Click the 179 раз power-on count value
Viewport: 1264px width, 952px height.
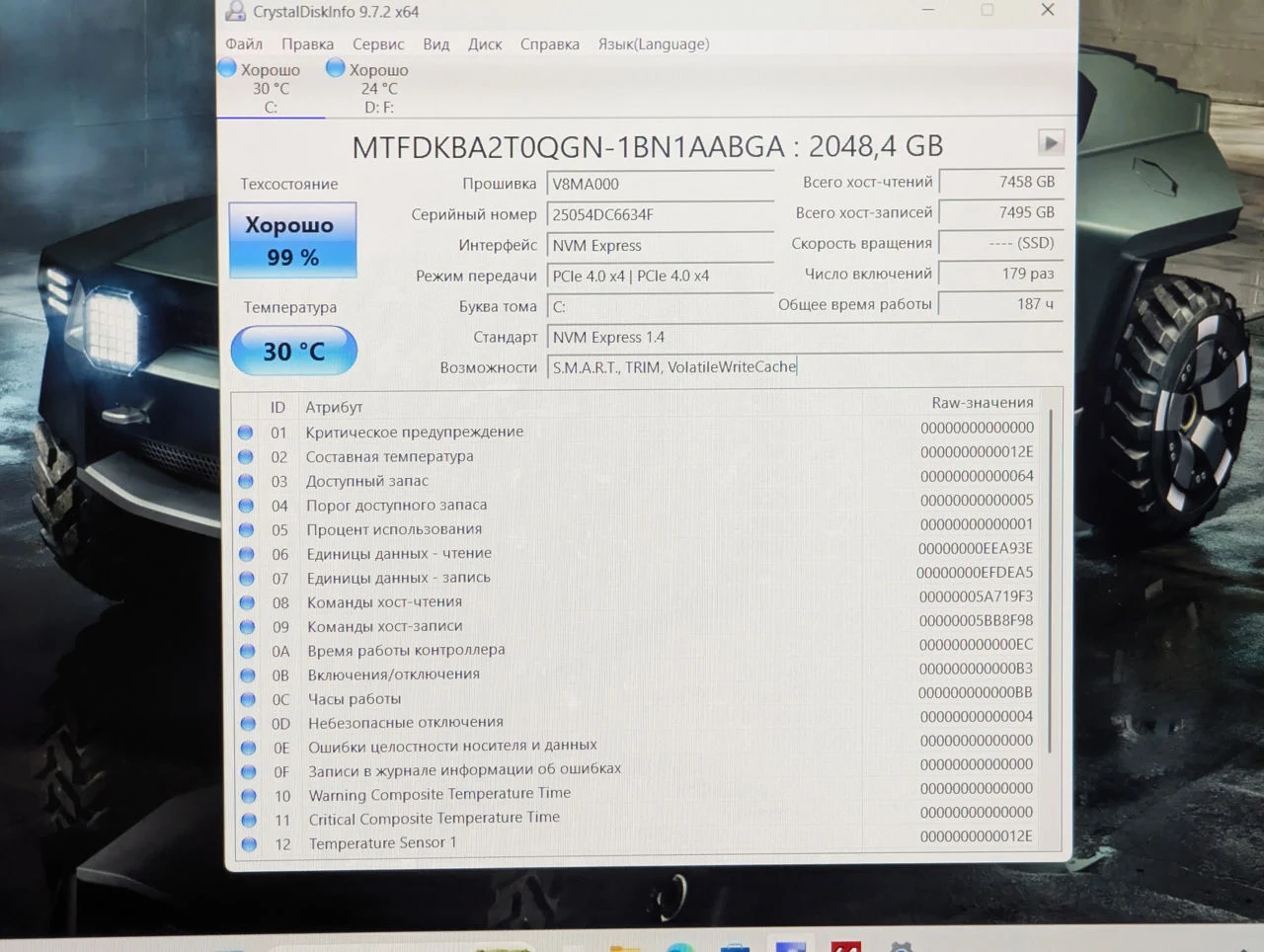point(999,274)
